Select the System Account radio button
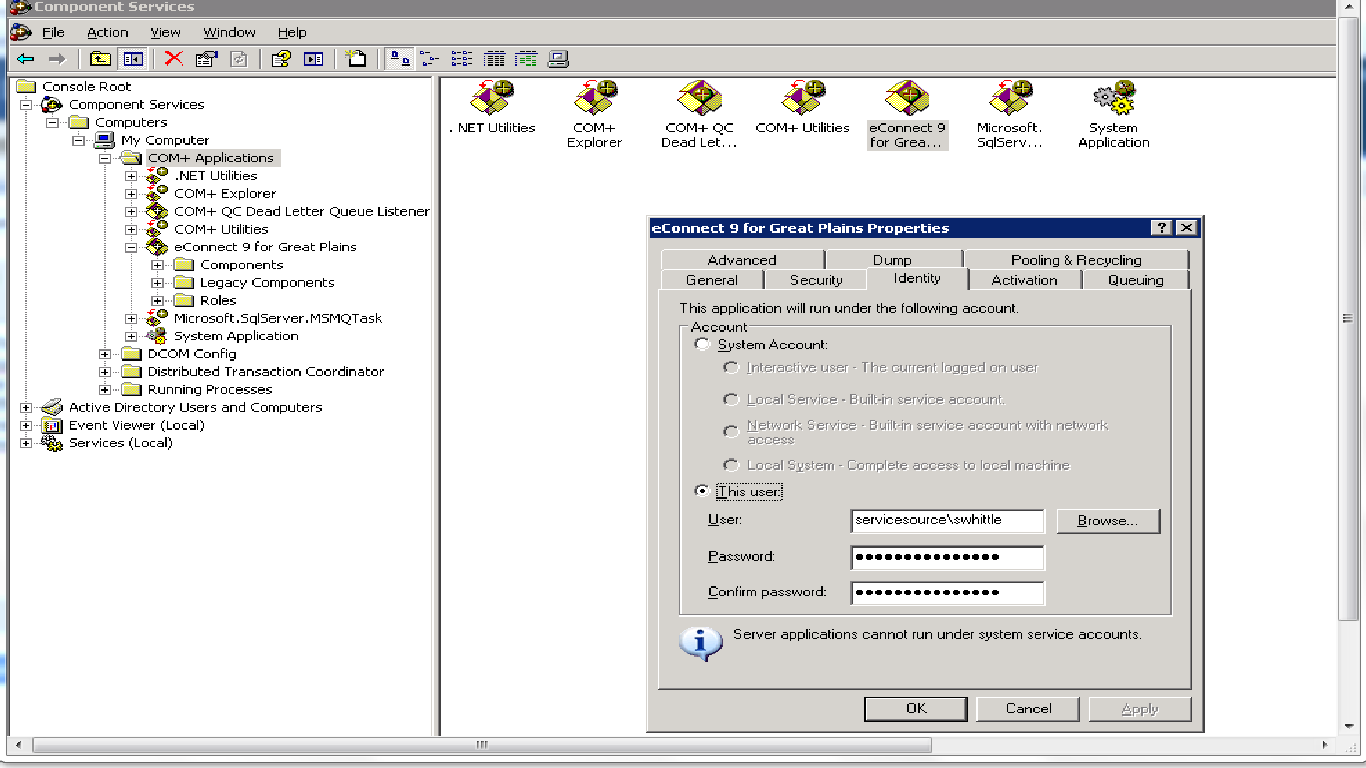Image resolution: width=1366 pixels, height=768 pixels. click(704, 343)
